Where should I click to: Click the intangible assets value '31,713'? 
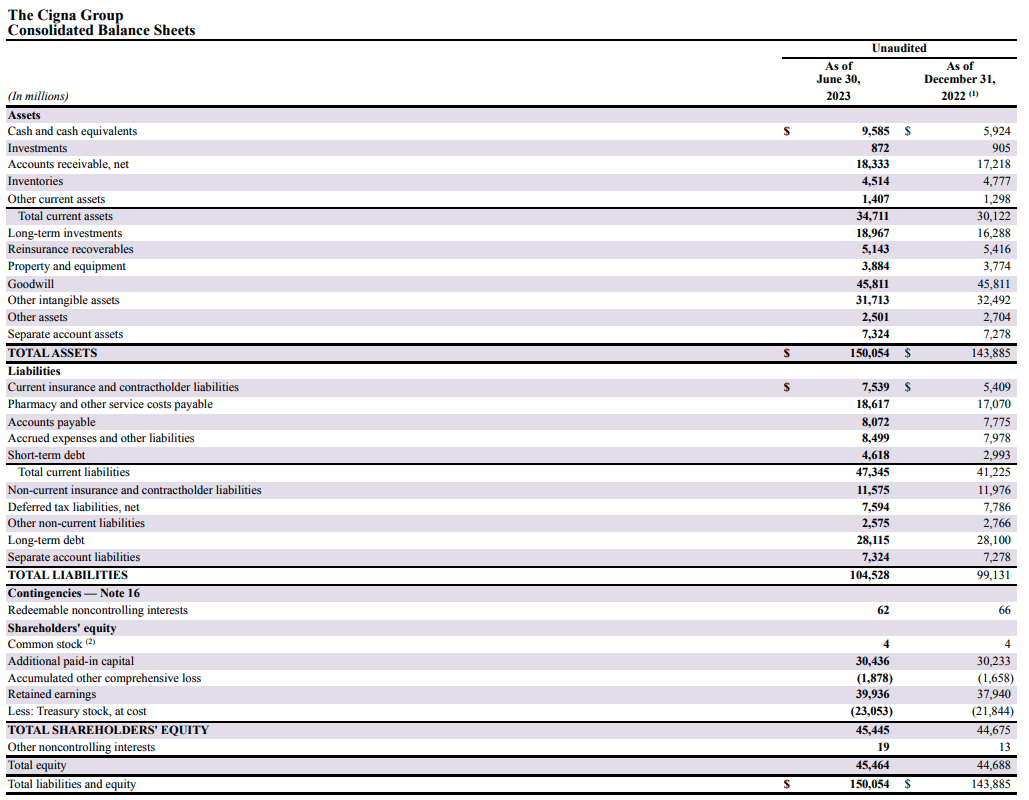(x=873, y=301)
